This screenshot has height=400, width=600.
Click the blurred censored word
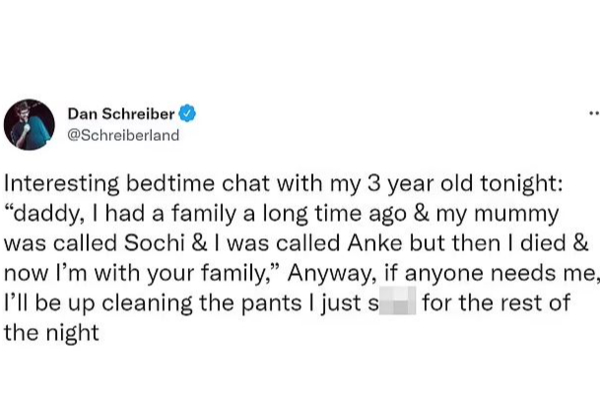397,301
